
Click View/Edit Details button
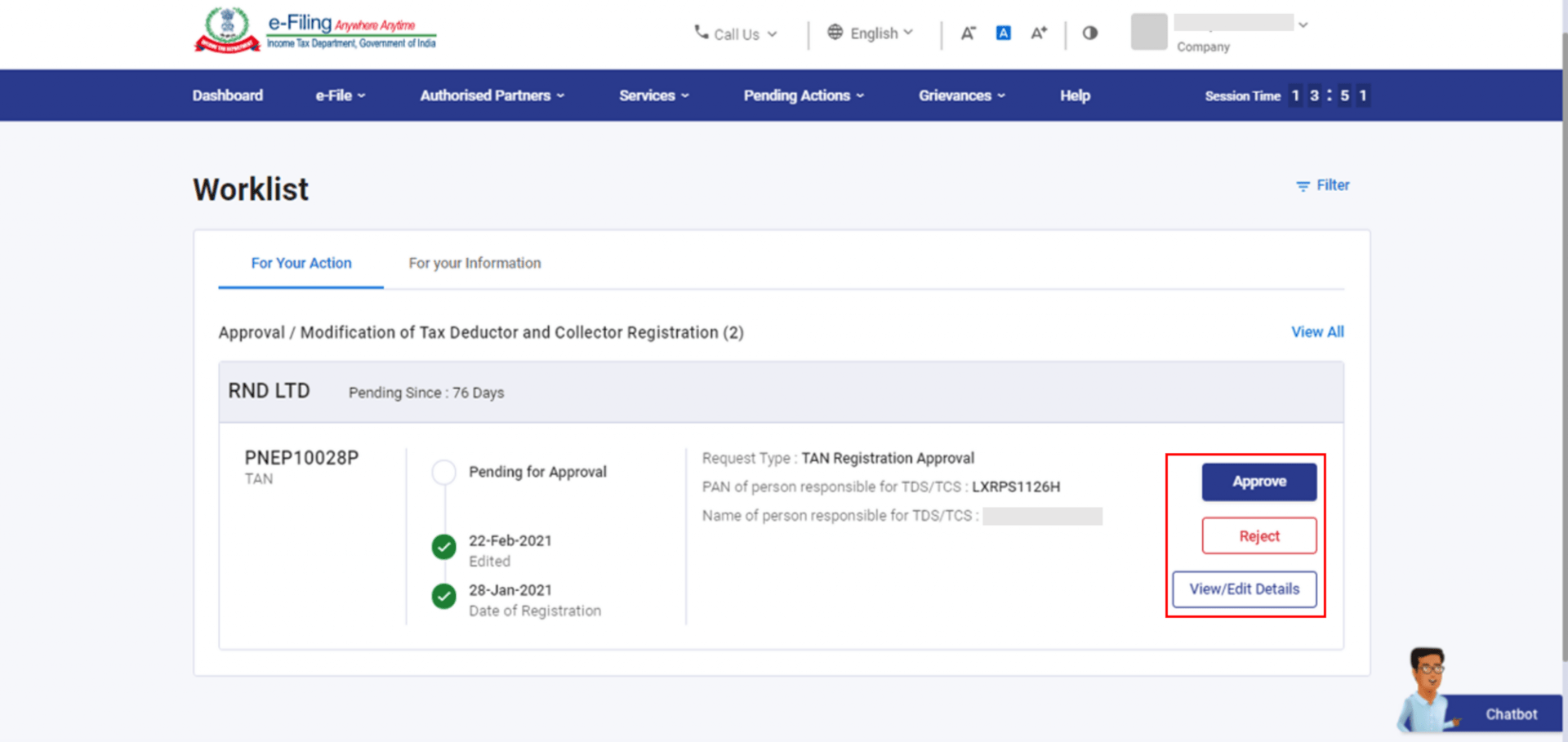coord(1244,589)
